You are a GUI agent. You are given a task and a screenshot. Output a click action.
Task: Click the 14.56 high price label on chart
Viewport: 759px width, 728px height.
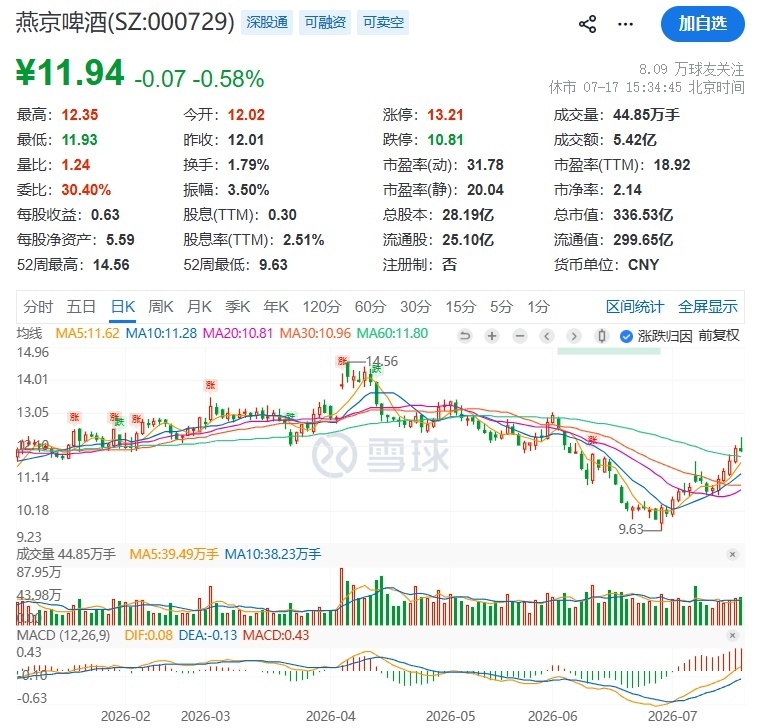point(382,361)
